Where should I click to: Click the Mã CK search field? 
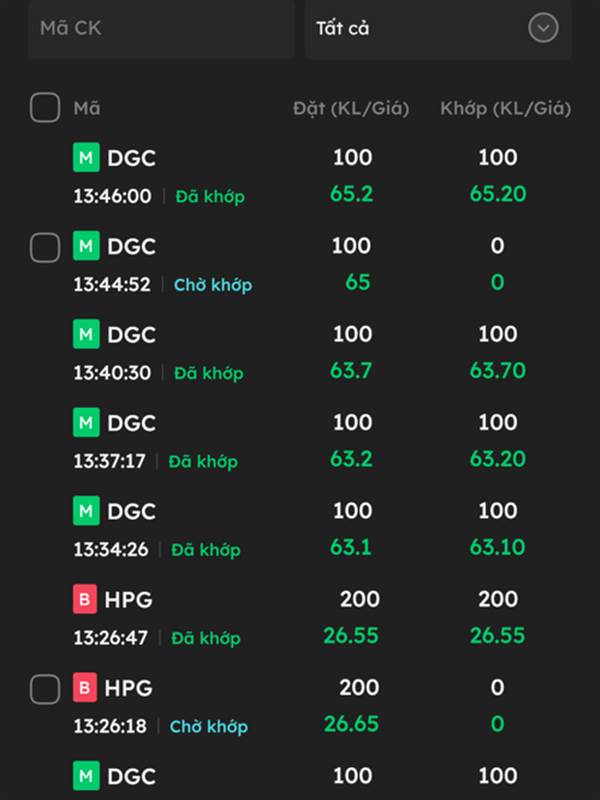[x=160, y=28]
